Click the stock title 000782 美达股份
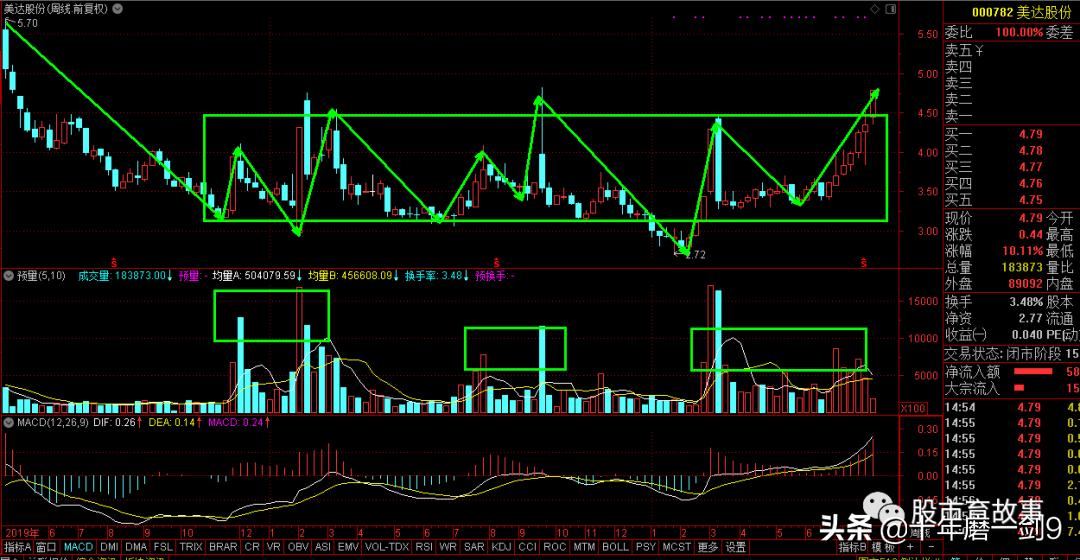 [1021, 12]
